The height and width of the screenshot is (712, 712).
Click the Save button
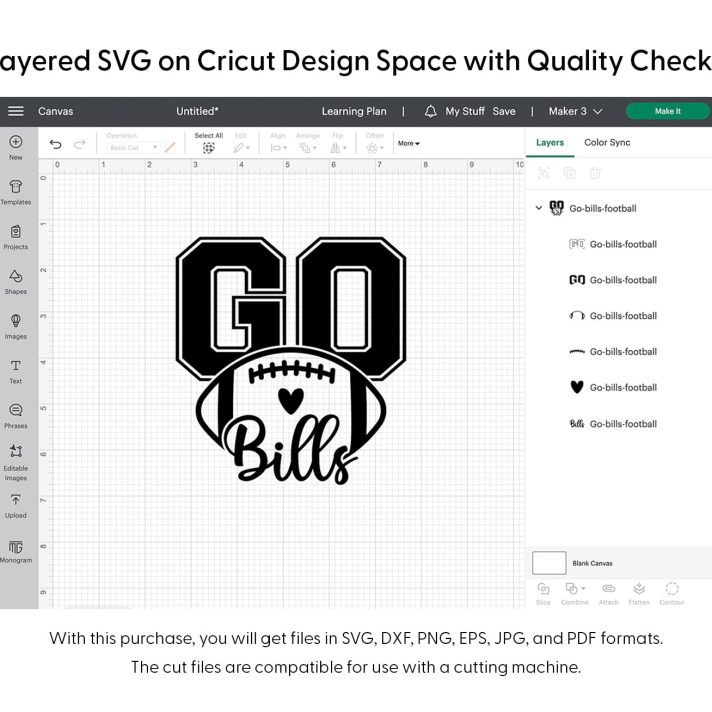(504, 111)
